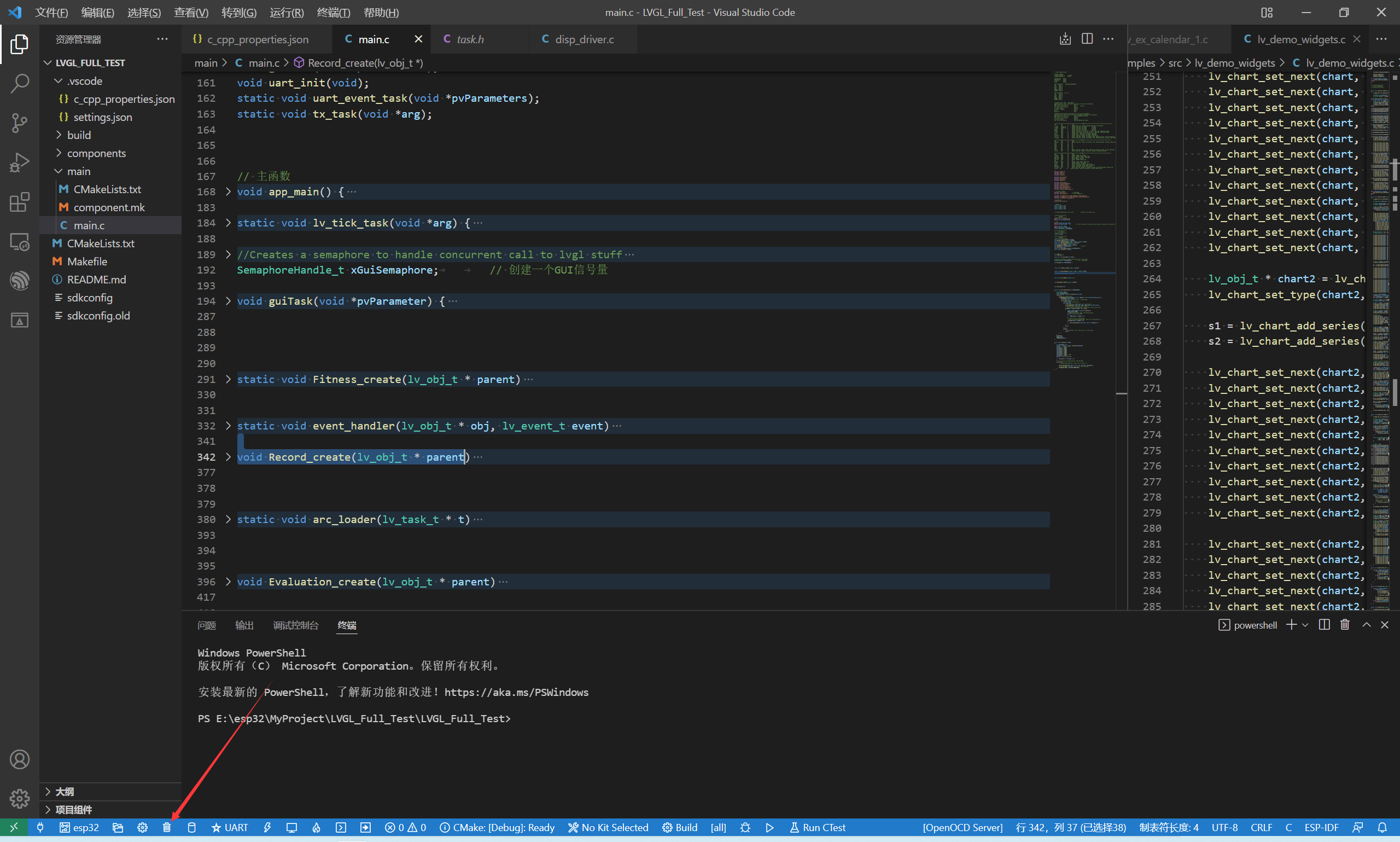Click the ESP-IDF full clean trash icon in status bar
Viewport: 1400px width, 842px height.
point(167,827)
